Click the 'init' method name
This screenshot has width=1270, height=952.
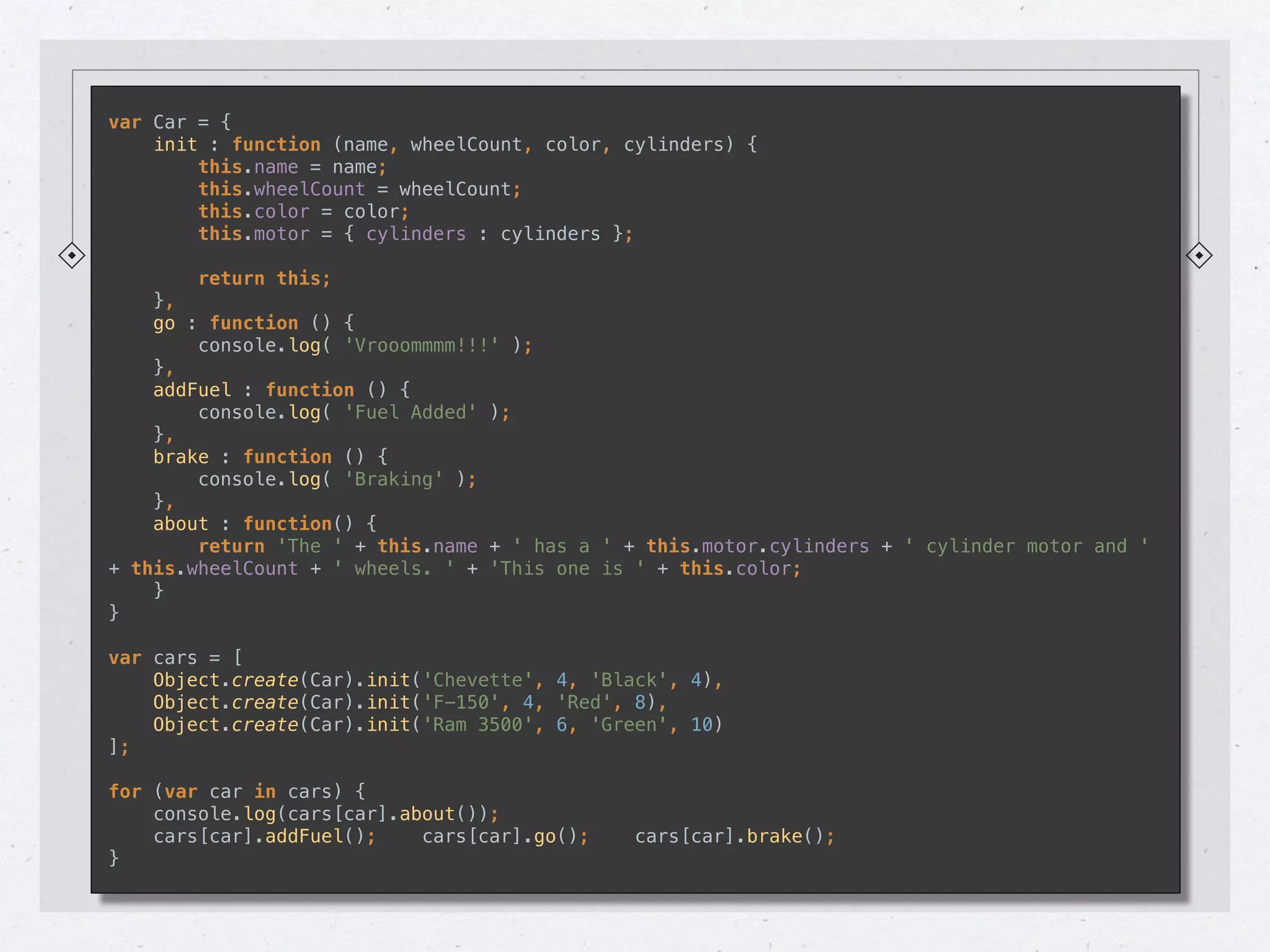coord(175,144)
